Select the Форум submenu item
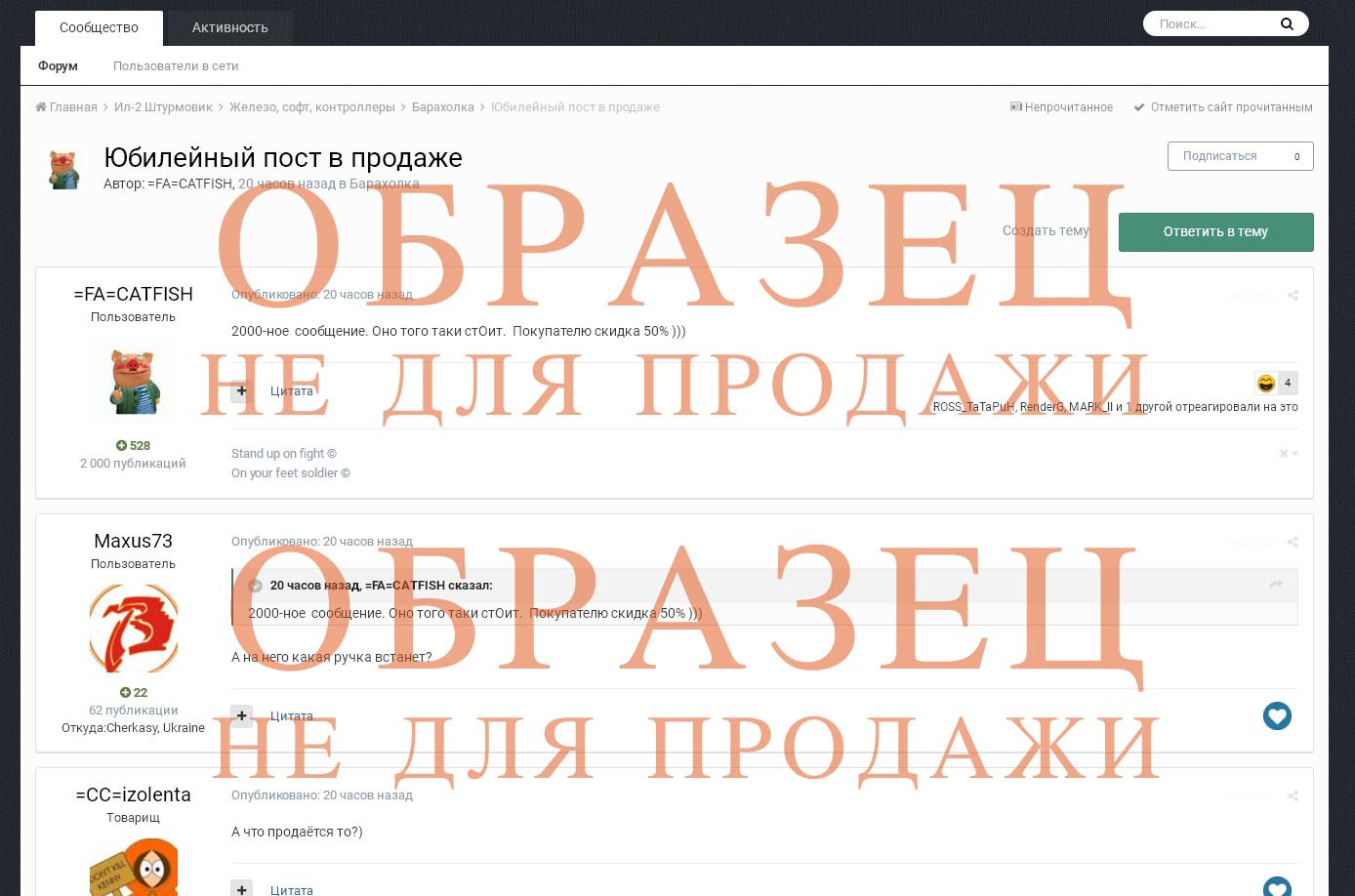1355x896 pixels. (x=58, y=66)
